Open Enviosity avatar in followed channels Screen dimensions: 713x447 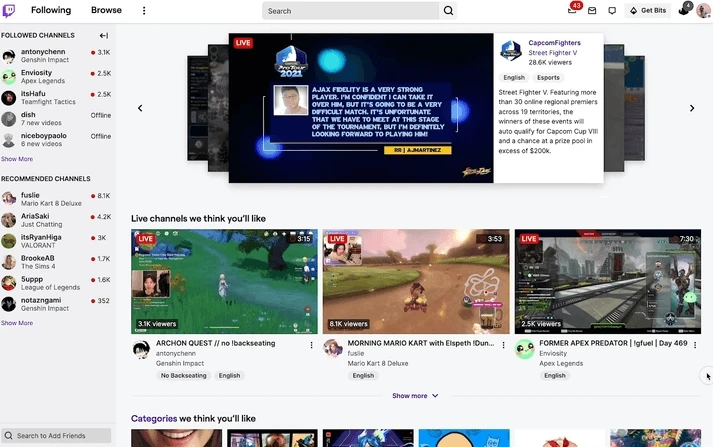point(9,77)
